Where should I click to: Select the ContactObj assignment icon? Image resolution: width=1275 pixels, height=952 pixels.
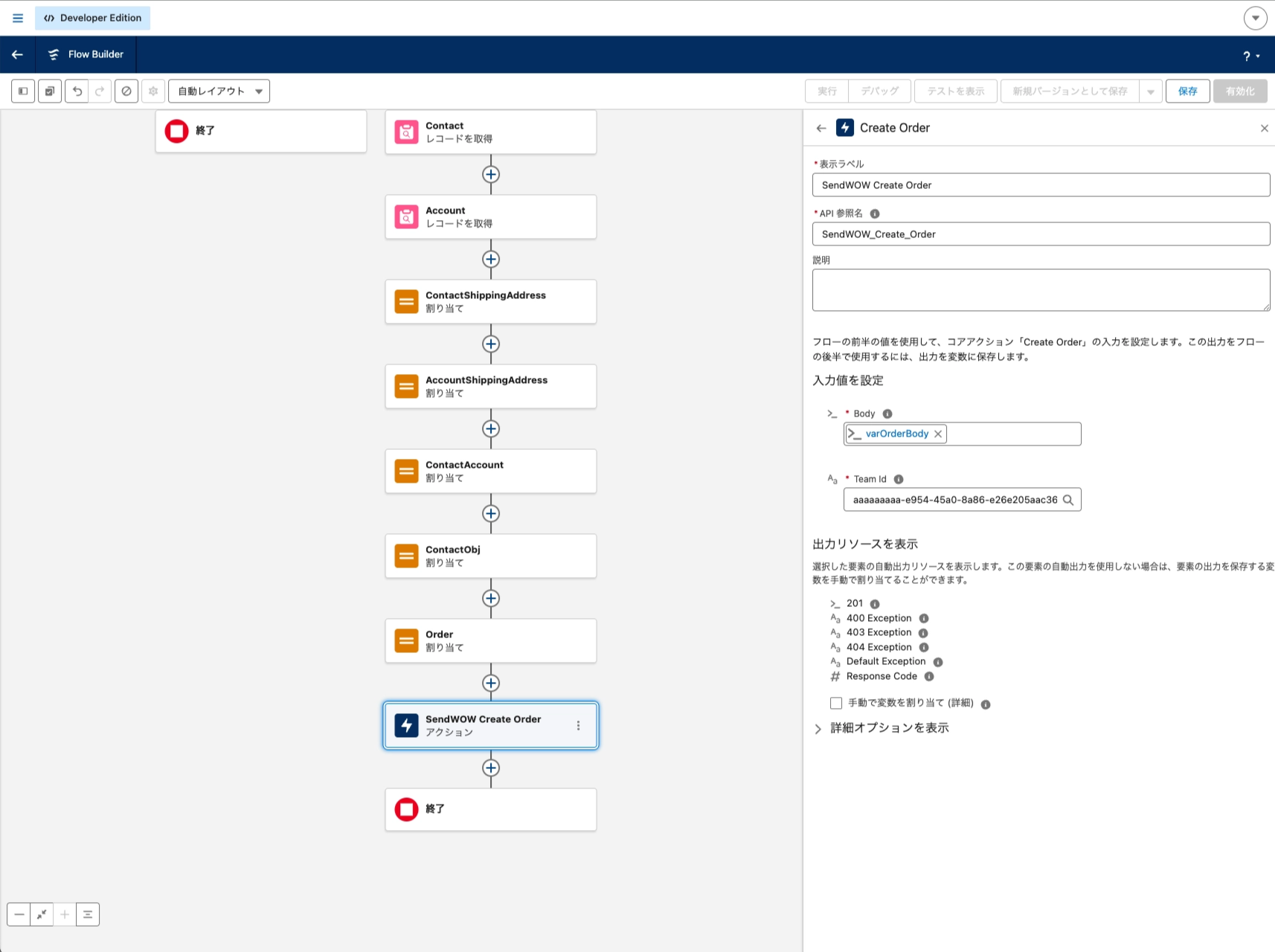coord(406,556)
